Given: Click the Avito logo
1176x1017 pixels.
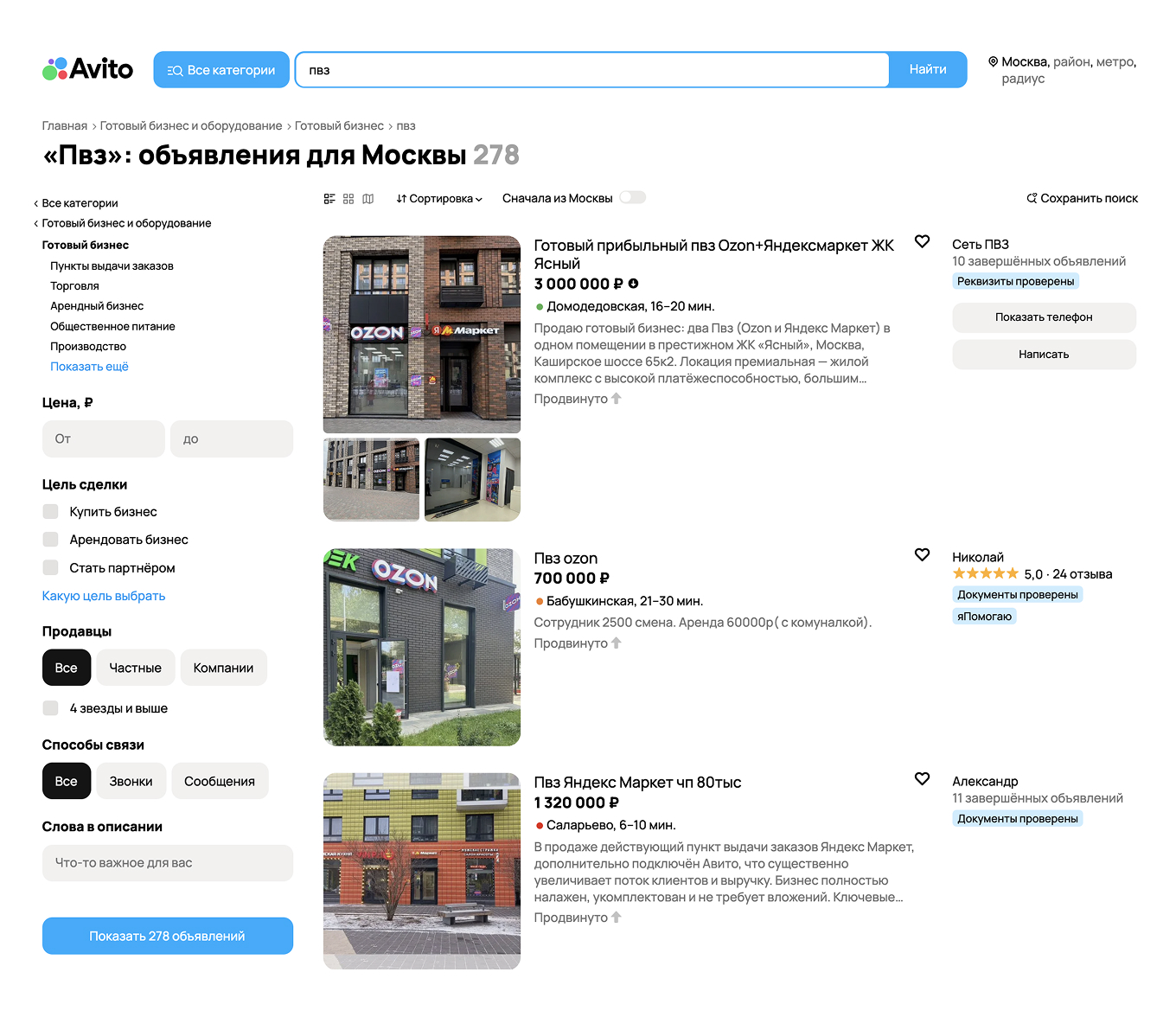Looking at the screenshot, I should tap(87, 68).
